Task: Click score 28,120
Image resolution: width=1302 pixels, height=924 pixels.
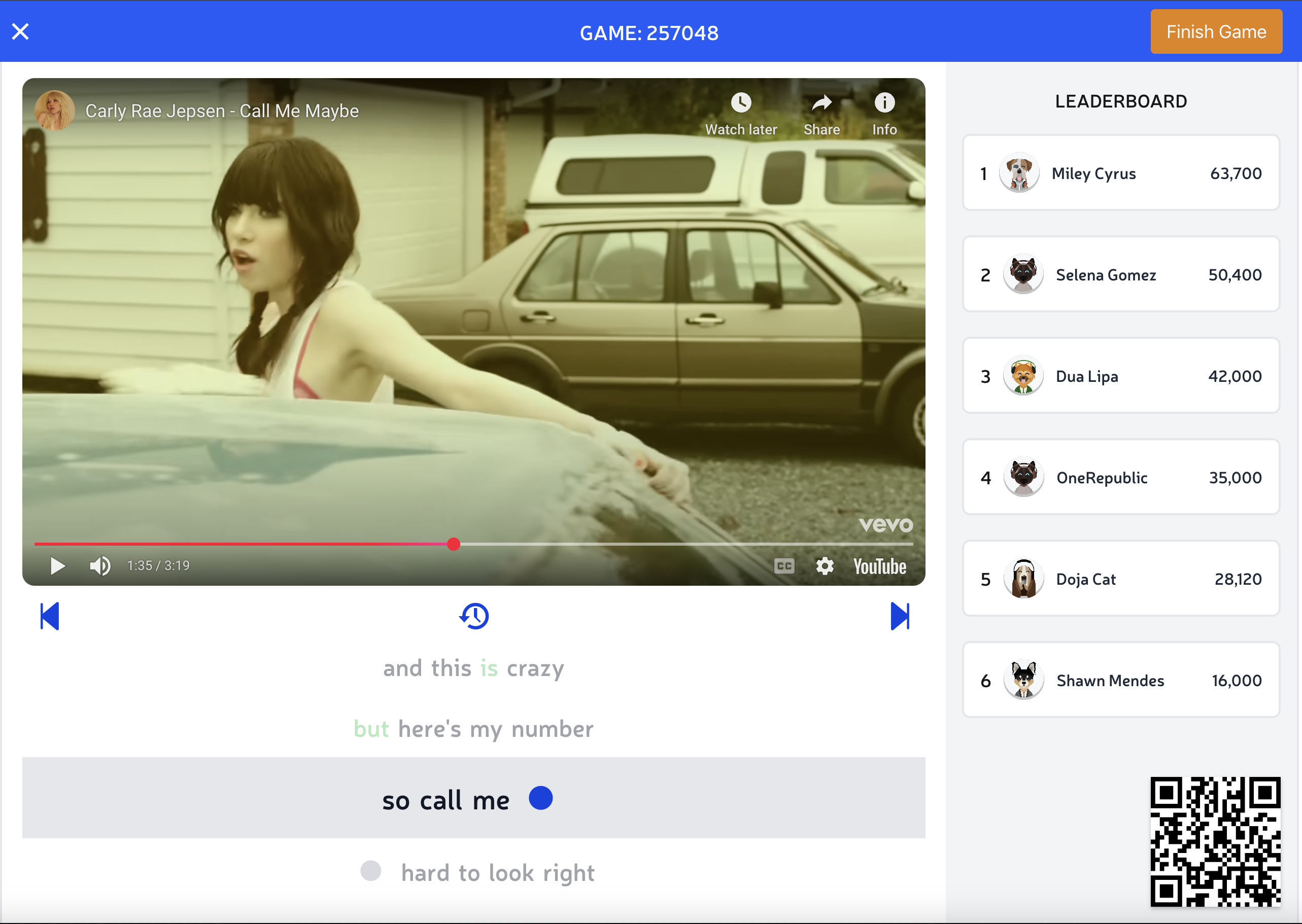Action: click(x=1238, y=579)
